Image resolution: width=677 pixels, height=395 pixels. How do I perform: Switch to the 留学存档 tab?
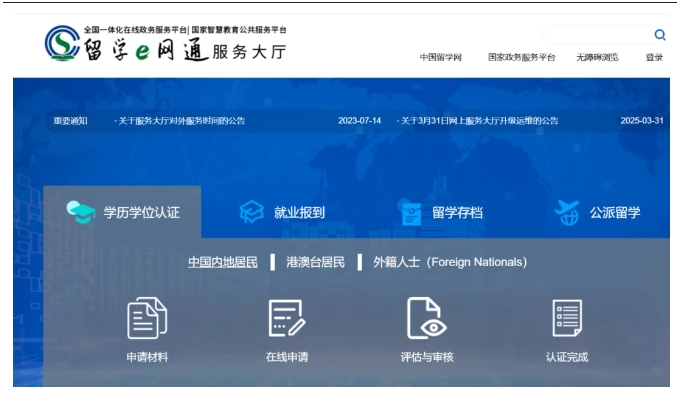[441, 212]
